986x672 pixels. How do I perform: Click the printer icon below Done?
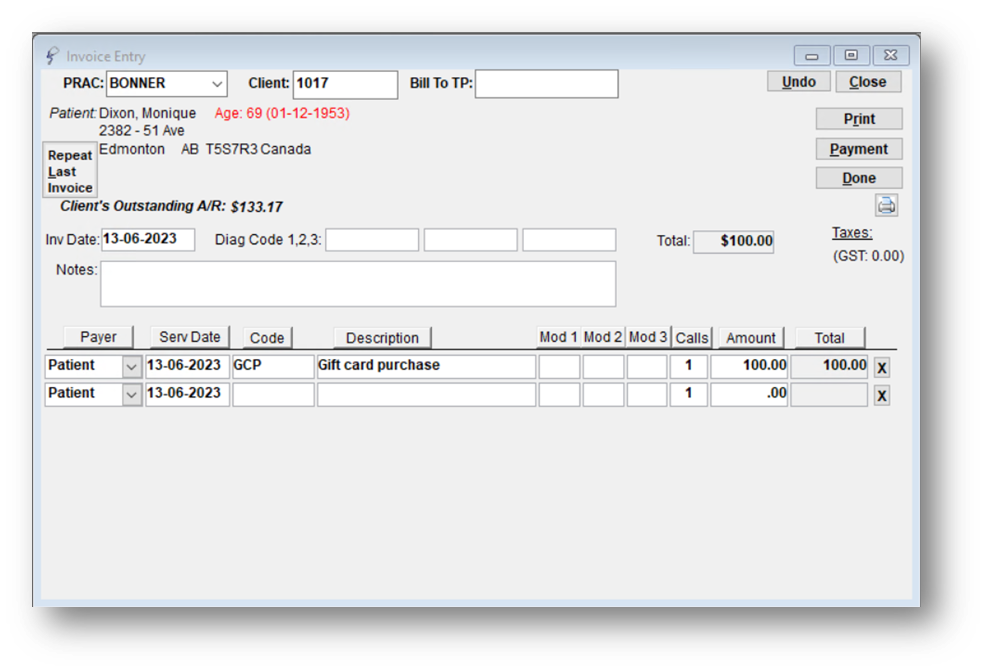pos(886,206)
